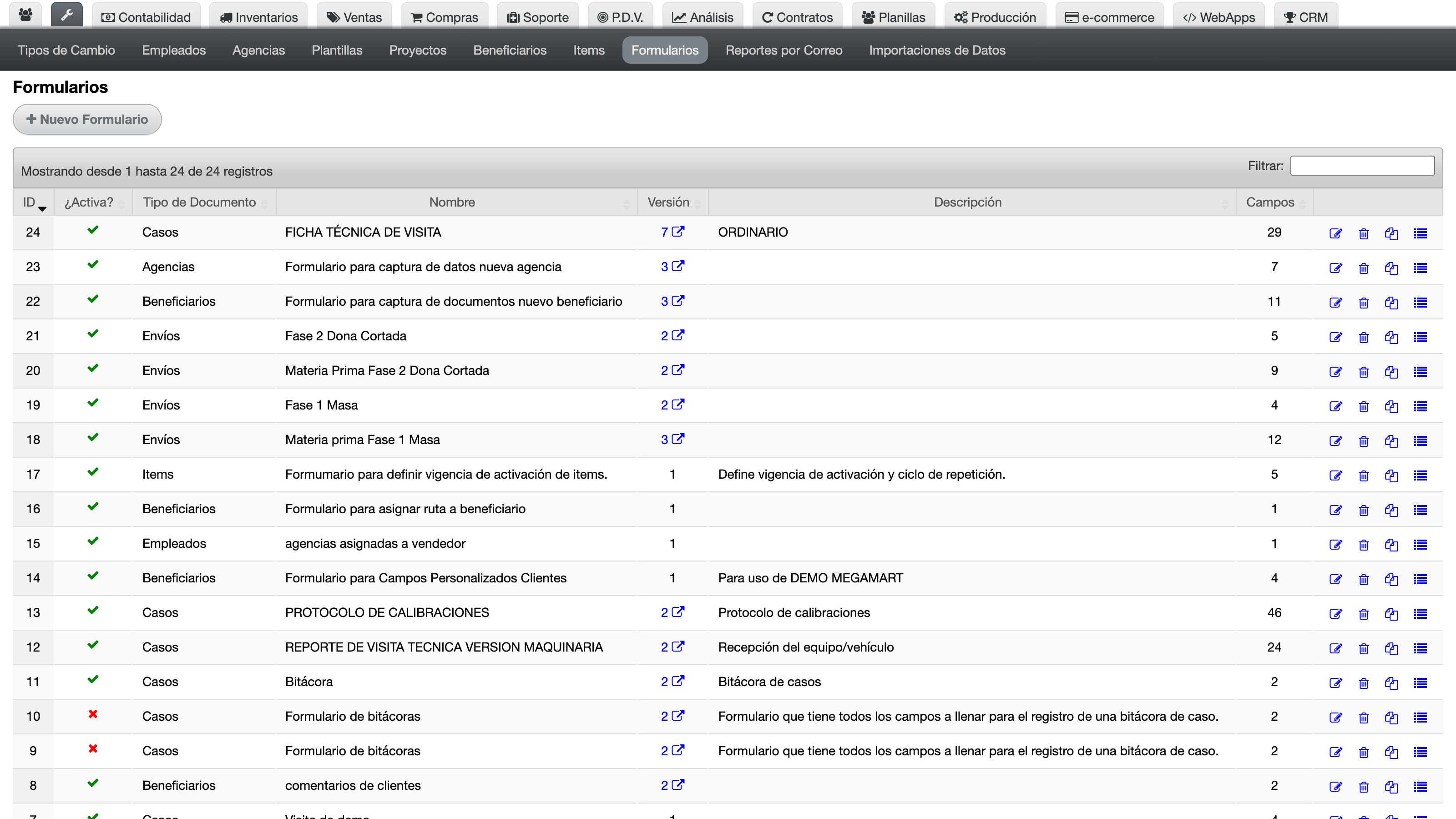Toggle active checkmark of form ID 8
Image resolution: width=1456 pixels, height=819 pixels.
coord(93,783)
